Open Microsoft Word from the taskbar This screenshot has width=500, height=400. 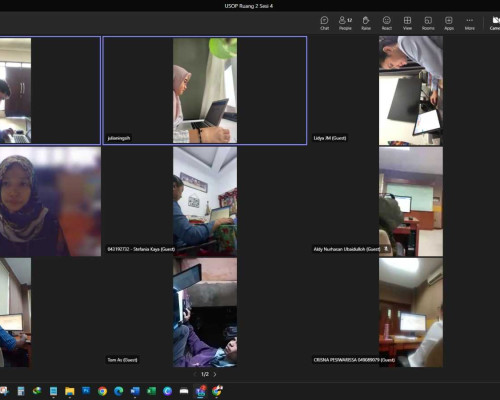[135, 391]
